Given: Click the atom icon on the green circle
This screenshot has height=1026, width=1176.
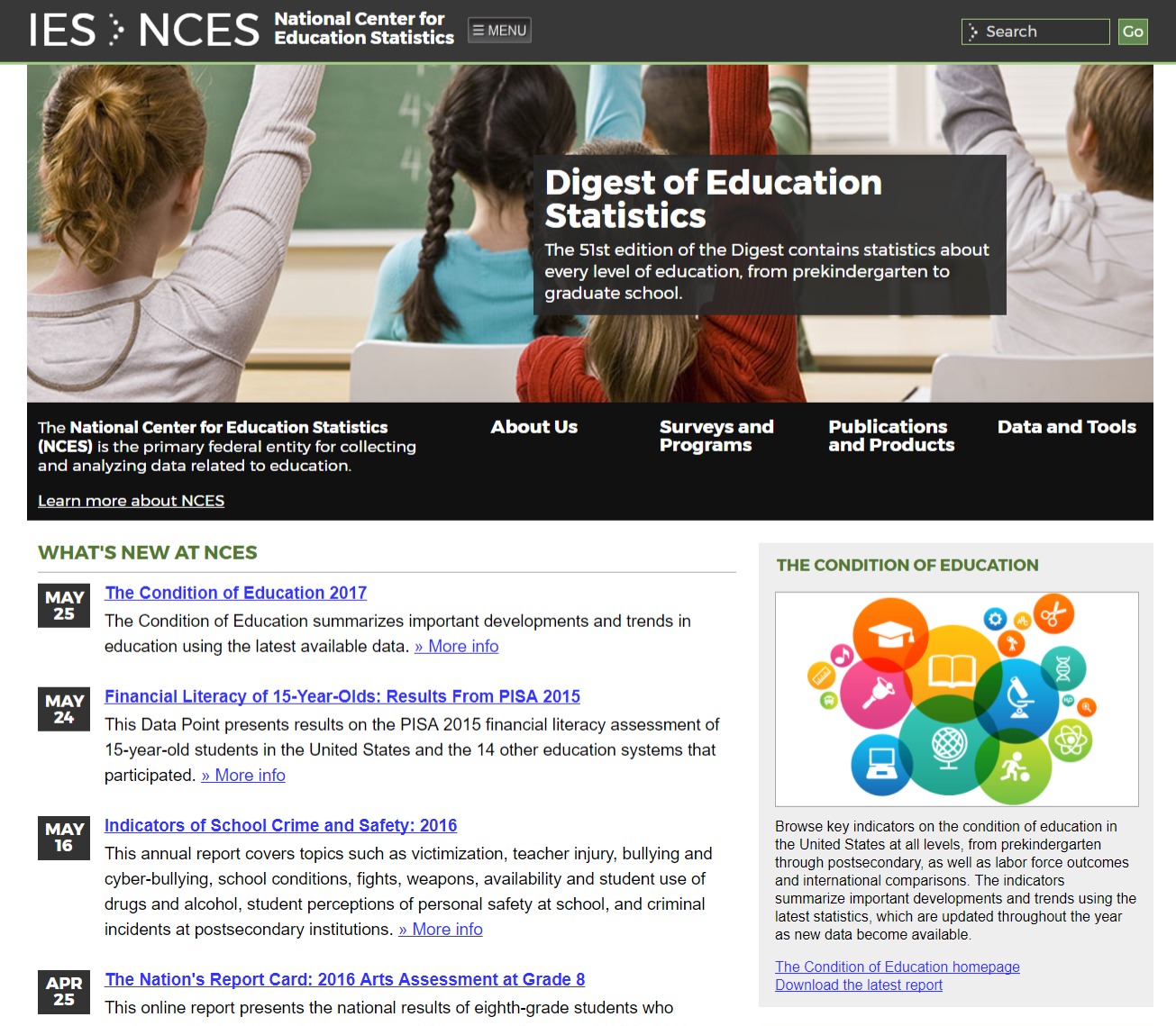Looking at the screenshot, I should click(1070, 739).
